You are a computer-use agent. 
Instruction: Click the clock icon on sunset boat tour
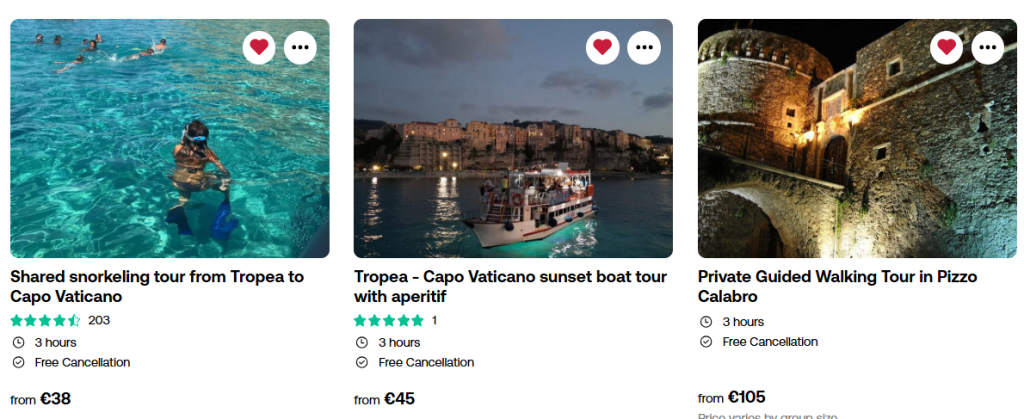(362, 342)
